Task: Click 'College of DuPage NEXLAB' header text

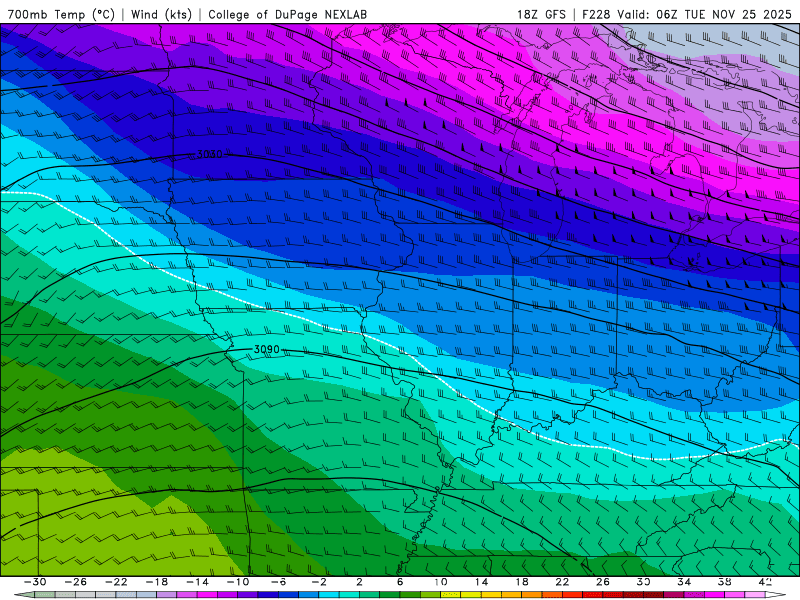Action: coord(287,14)
